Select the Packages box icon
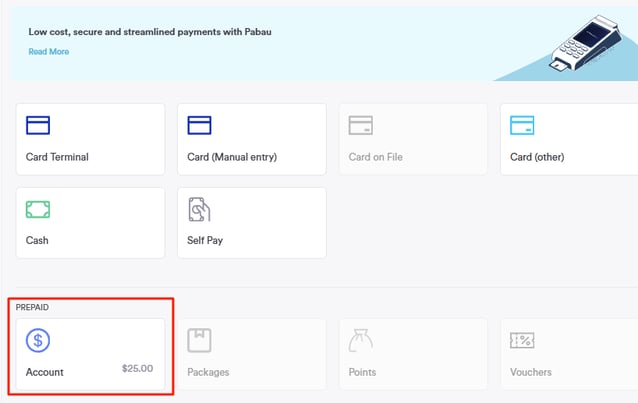 pyautogui.click(x=199, y=341)
